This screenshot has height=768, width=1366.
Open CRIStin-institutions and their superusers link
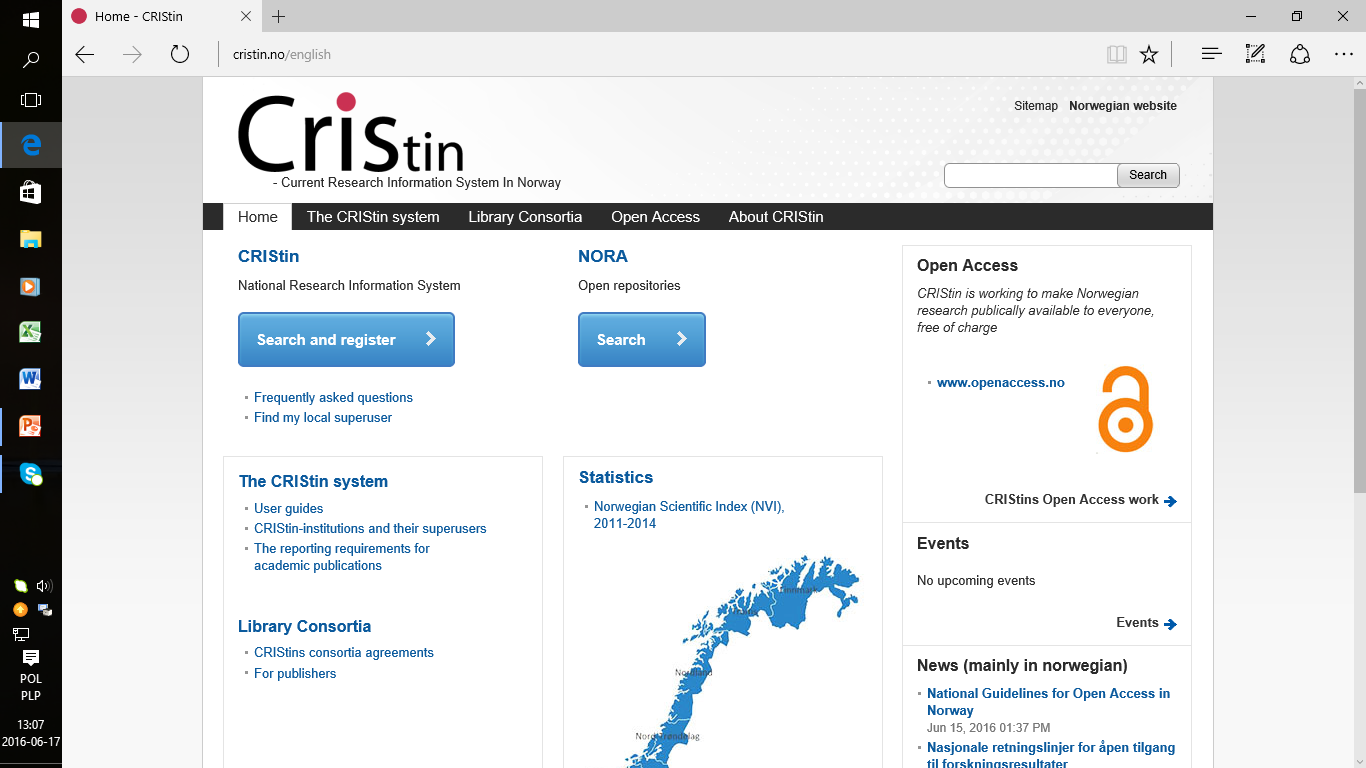[x=370, y=528]
